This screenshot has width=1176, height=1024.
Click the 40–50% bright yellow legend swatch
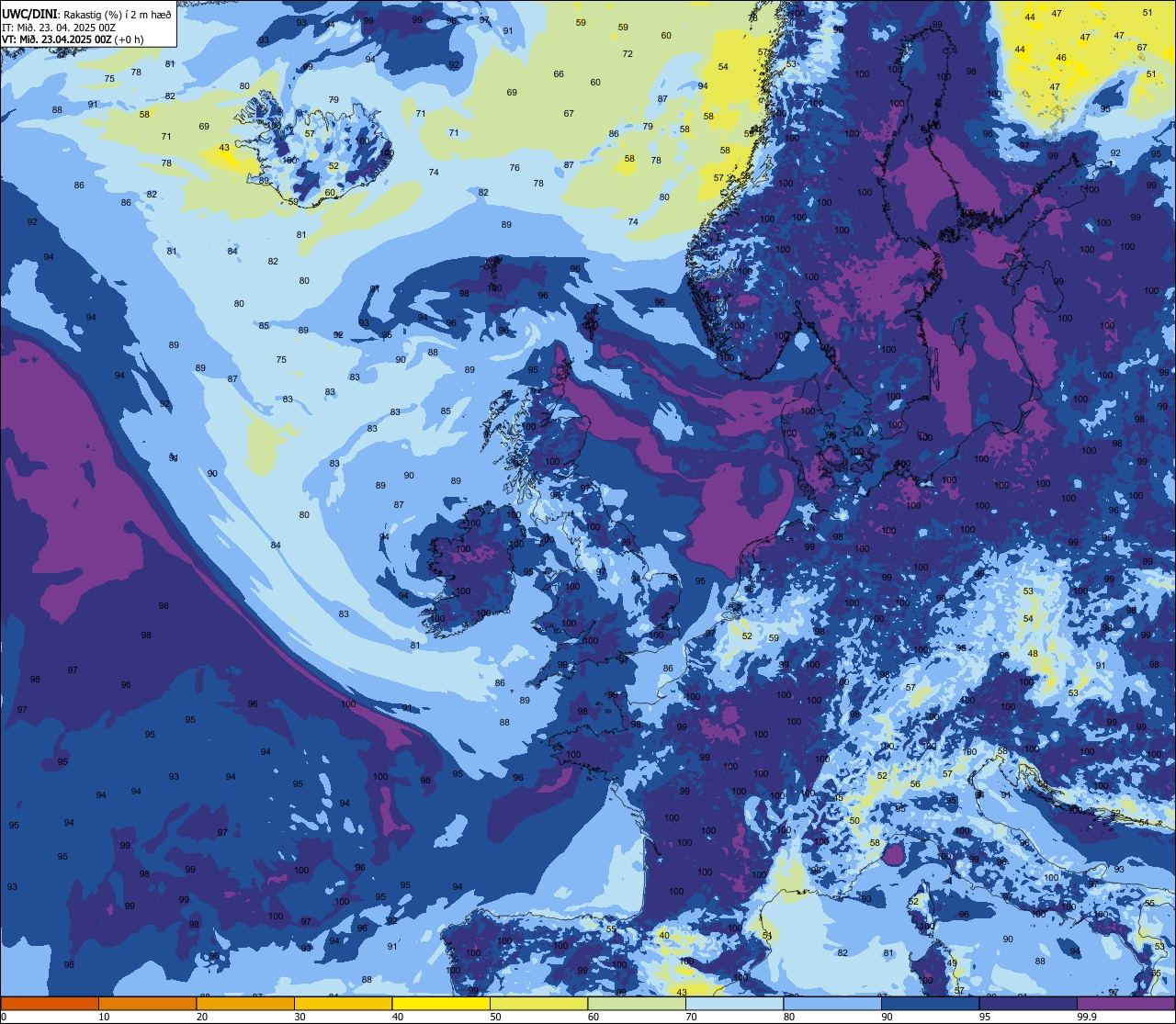pyautogui.click(x=441, y=1003)
